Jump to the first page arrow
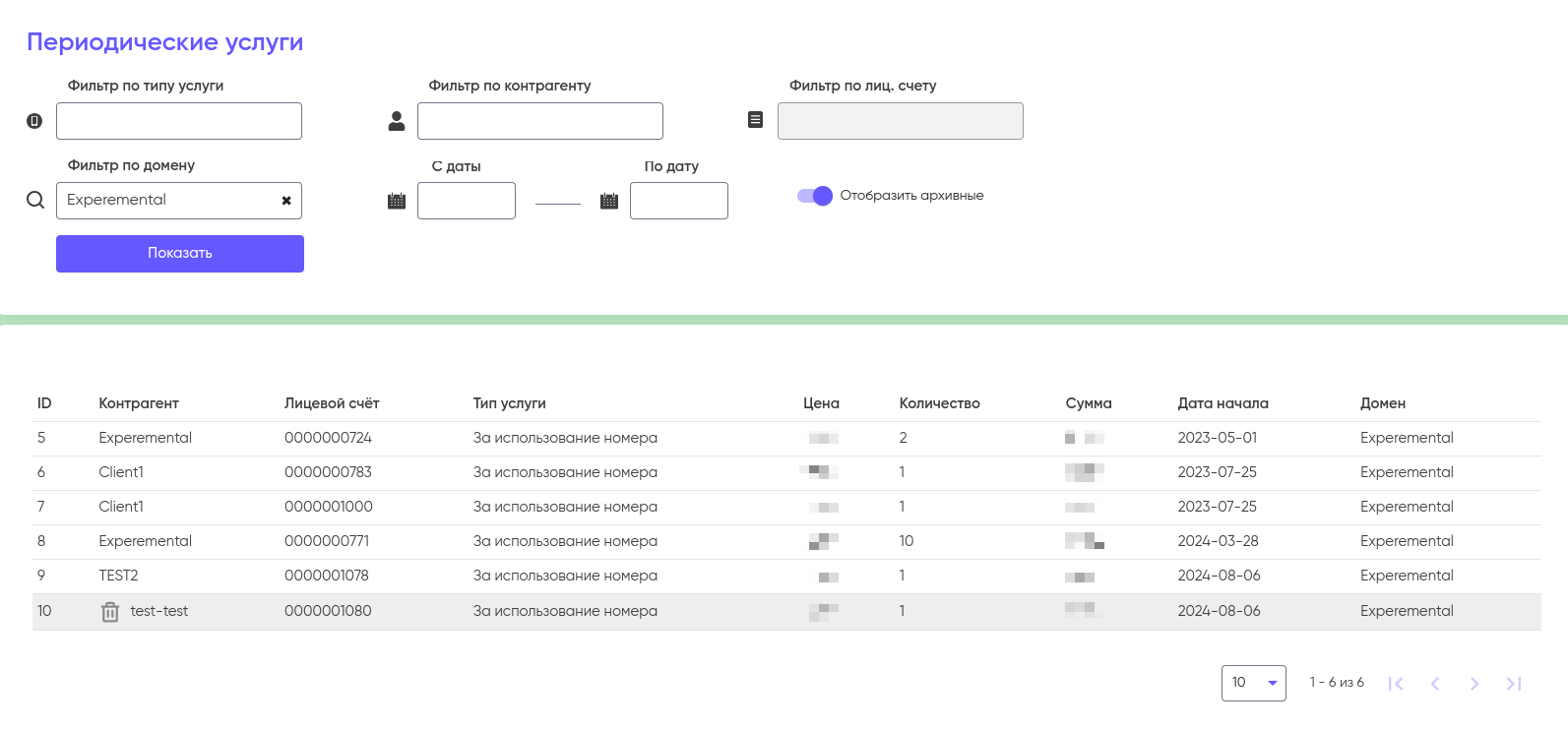The width and height of the screenshot is (1568, 730). [1396, 684]
